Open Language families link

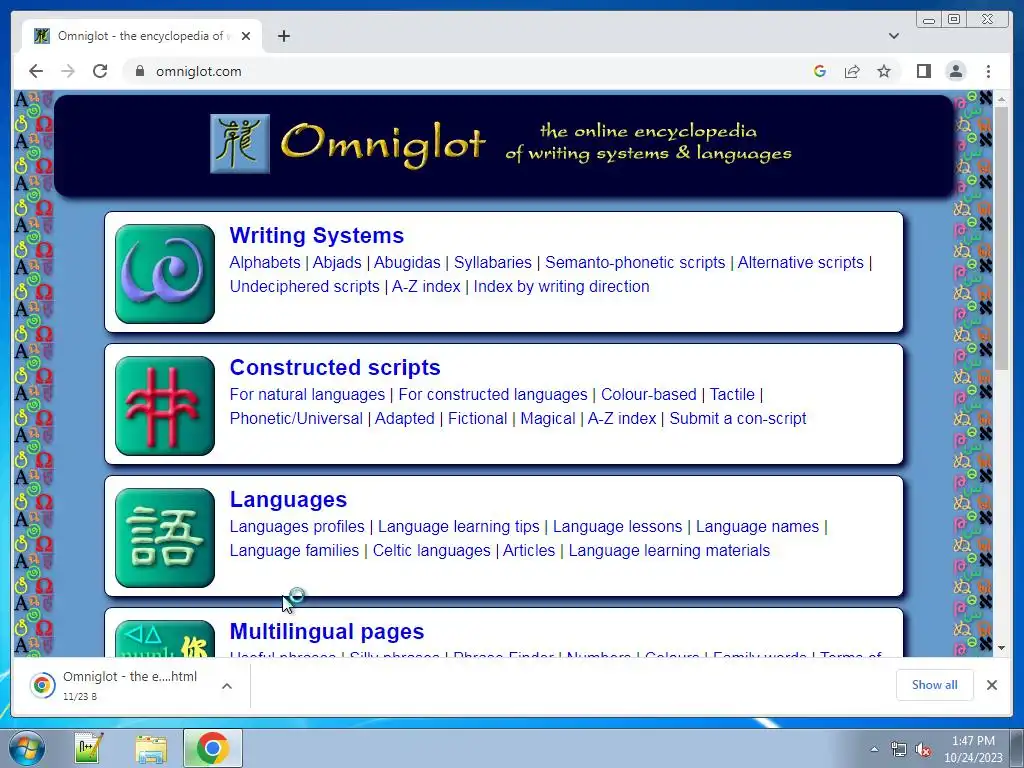pyautogui.click(x=294, y=551)
